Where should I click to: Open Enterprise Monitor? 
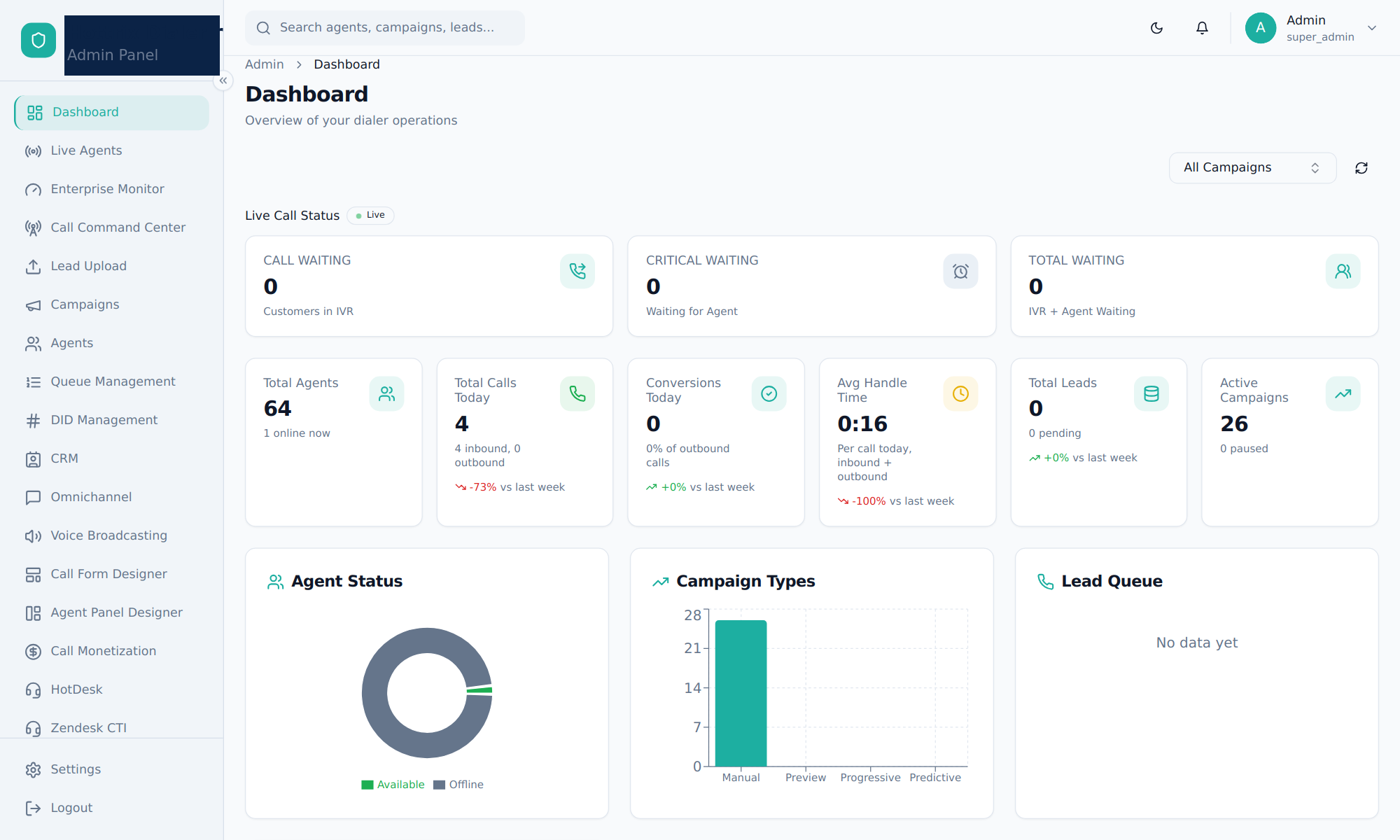click(112, 189)
